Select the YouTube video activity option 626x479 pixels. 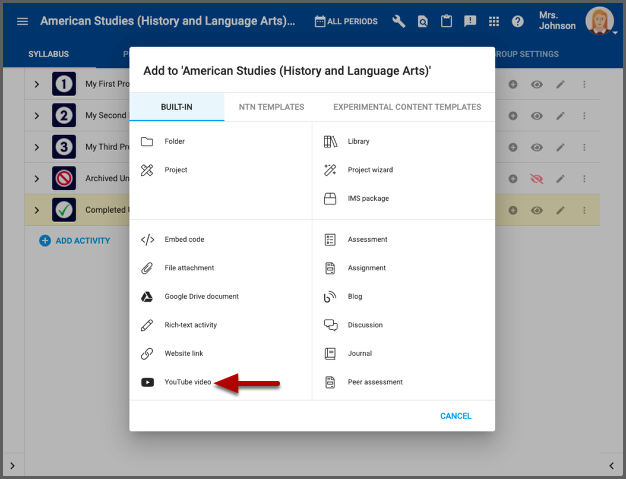tap(187, 382)
